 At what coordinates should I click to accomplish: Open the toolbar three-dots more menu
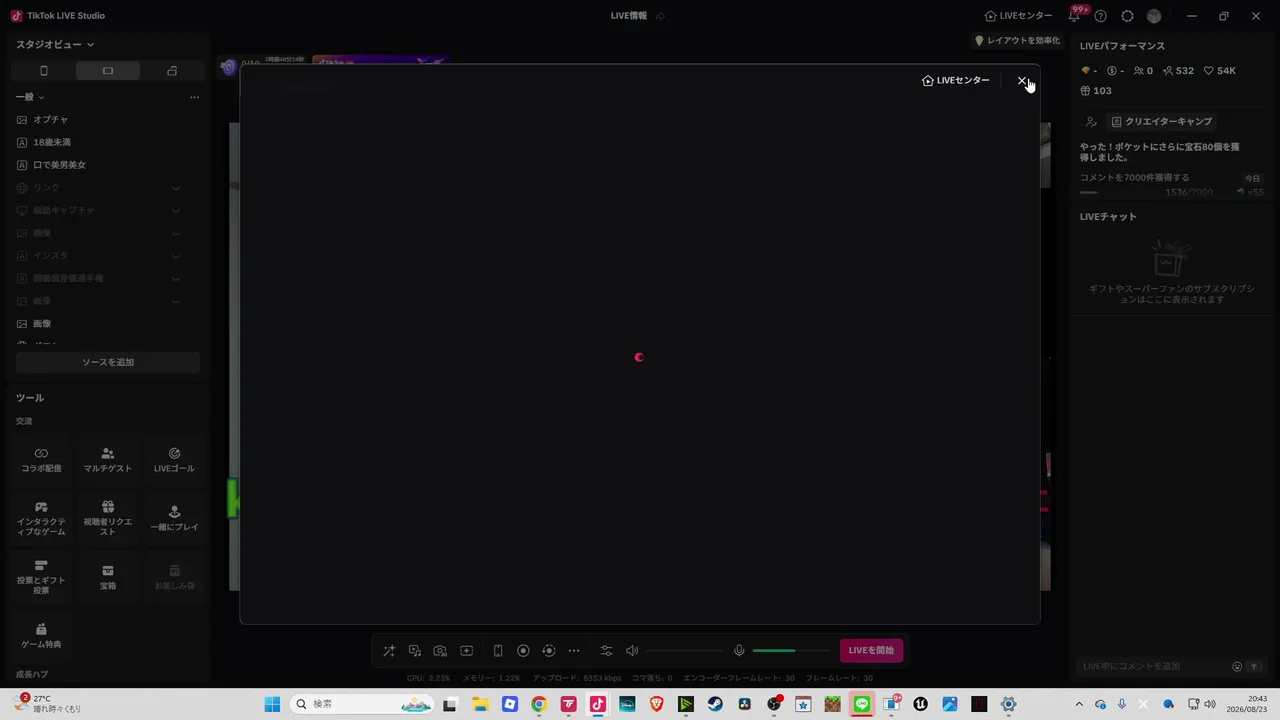[574, 651]
